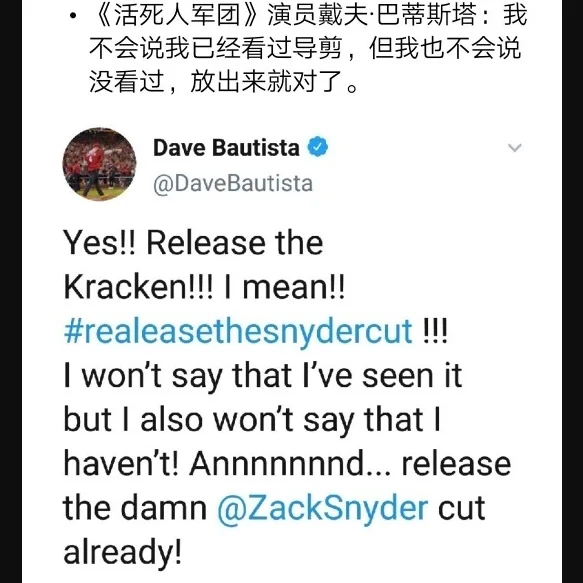The image size is (583, 583).
Task: Open the @ZackSnyder mention
Action: click(322, 508)
